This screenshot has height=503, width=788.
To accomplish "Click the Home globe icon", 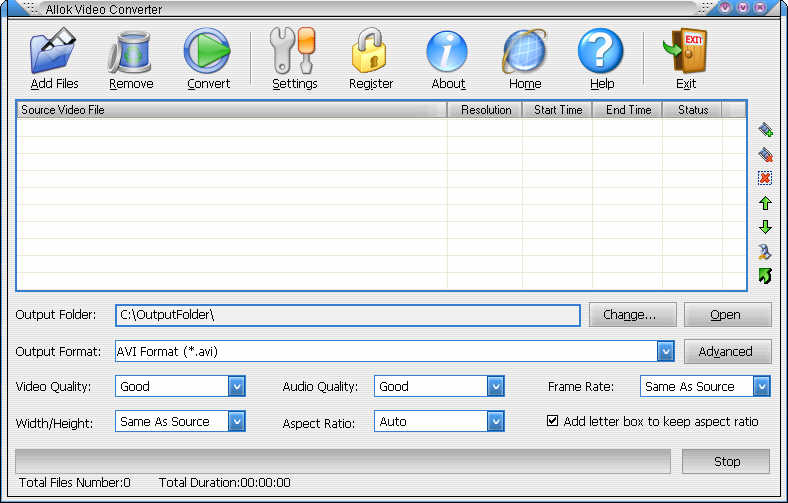I will pyautogui.click(x=524, y=52).
